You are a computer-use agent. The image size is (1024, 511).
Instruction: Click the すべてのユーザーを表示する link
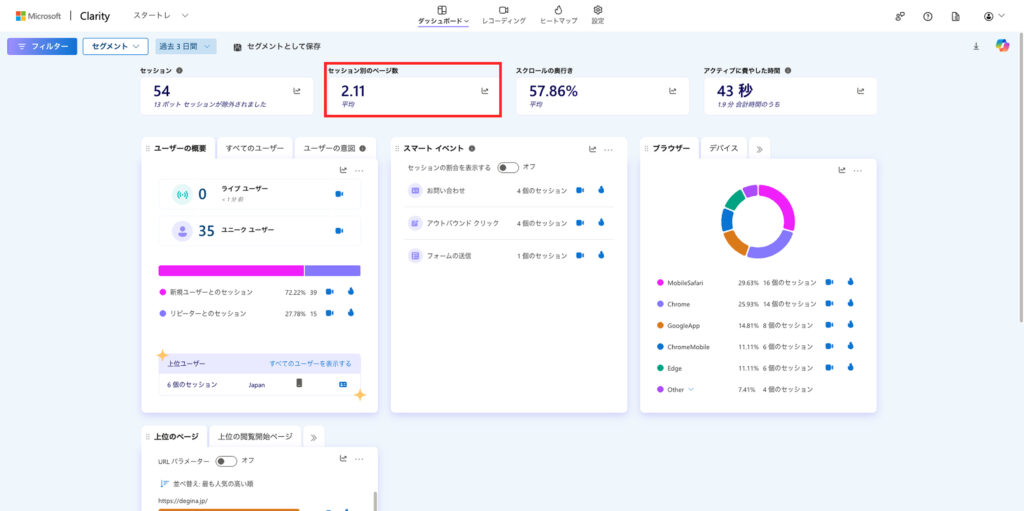[310, 363]
